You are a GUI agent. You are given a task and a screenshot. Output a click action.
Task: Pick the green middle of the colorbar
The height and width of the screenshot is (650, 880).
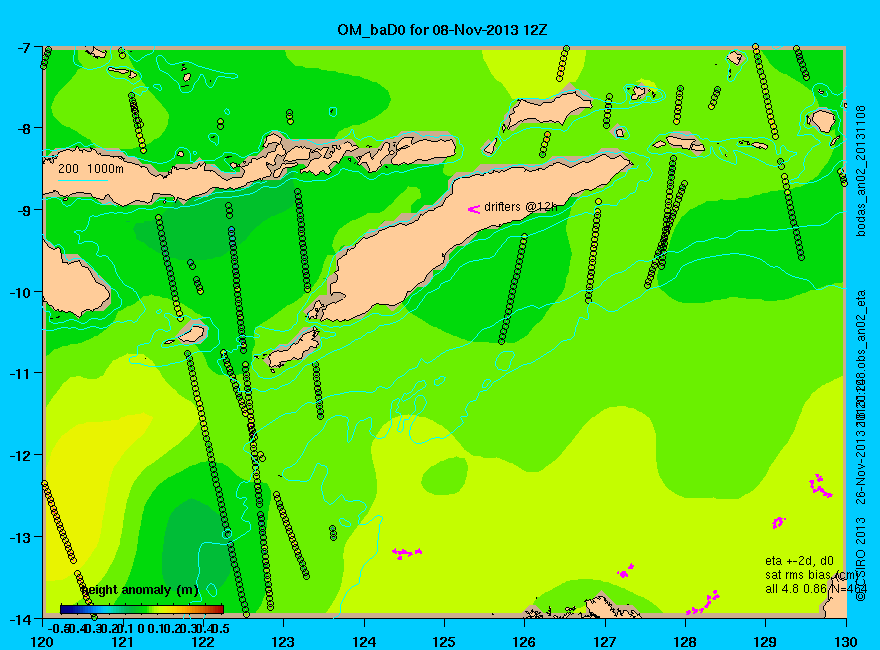(x=142, y=609)
